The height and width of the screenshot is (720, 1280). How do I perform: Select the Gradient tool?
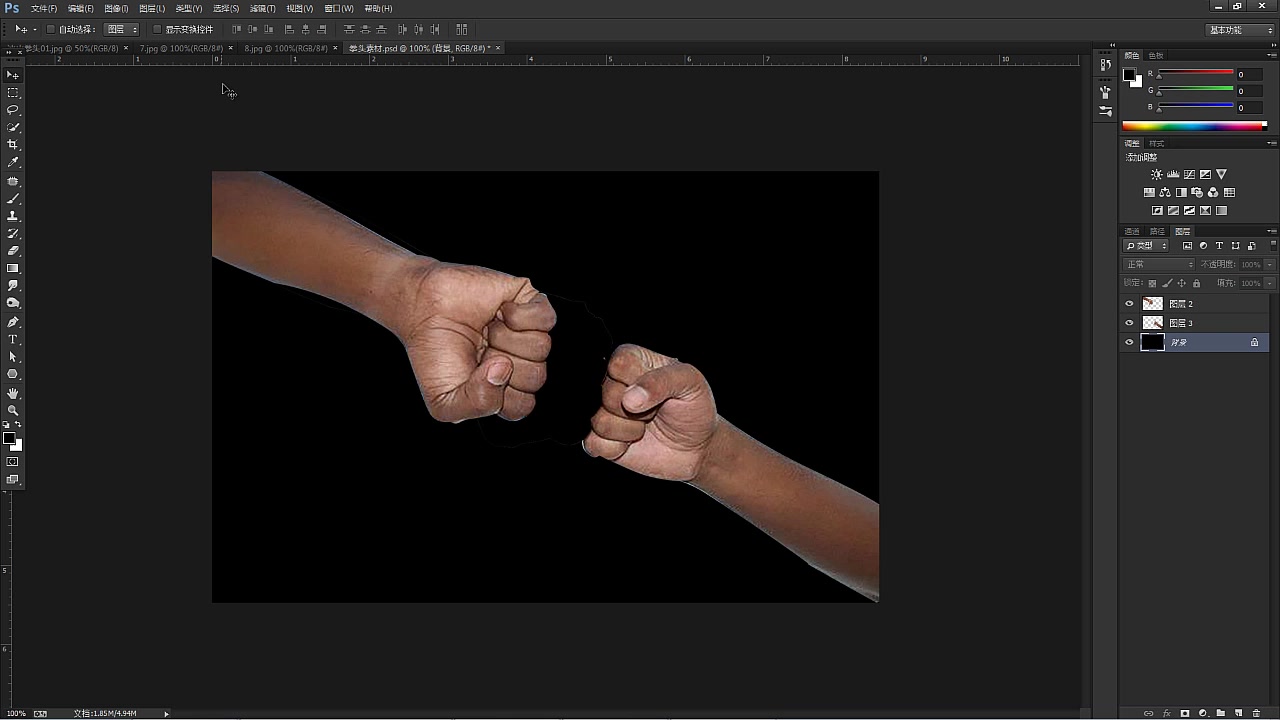point(13,268)
